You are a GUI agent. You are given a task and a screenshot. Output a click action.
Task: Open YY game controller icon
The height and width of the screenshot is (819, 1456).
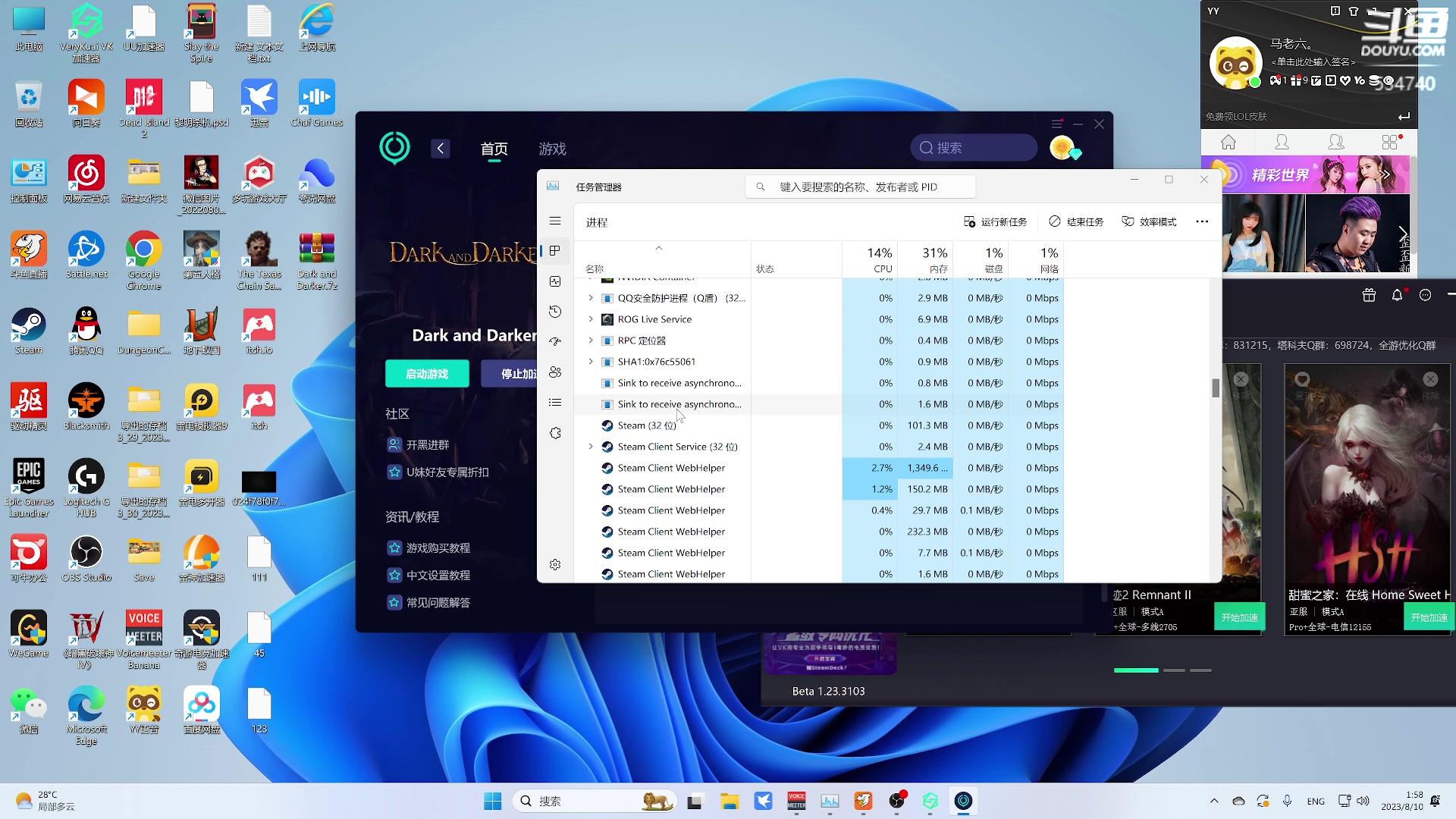(1276, 80)
